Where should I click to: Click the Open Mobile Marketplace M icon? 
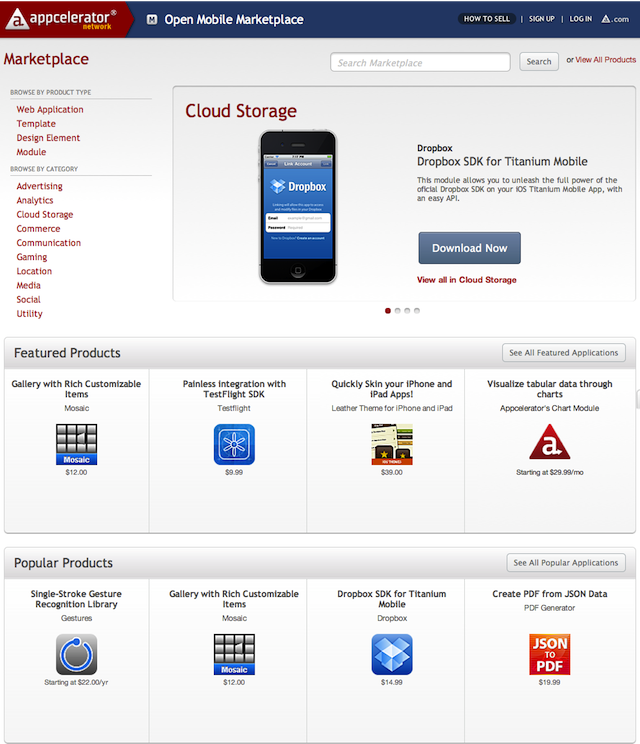point(152,19)
